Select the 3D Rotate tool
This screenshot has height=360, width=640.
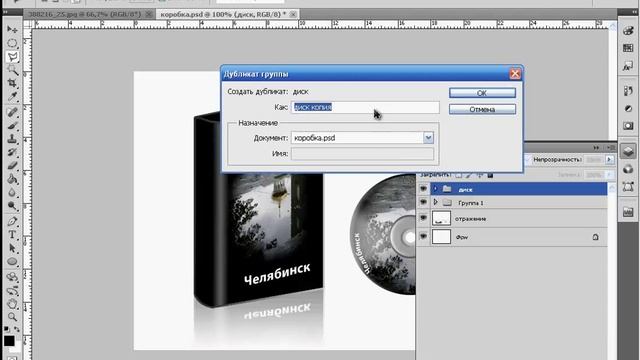click(12, 277)
